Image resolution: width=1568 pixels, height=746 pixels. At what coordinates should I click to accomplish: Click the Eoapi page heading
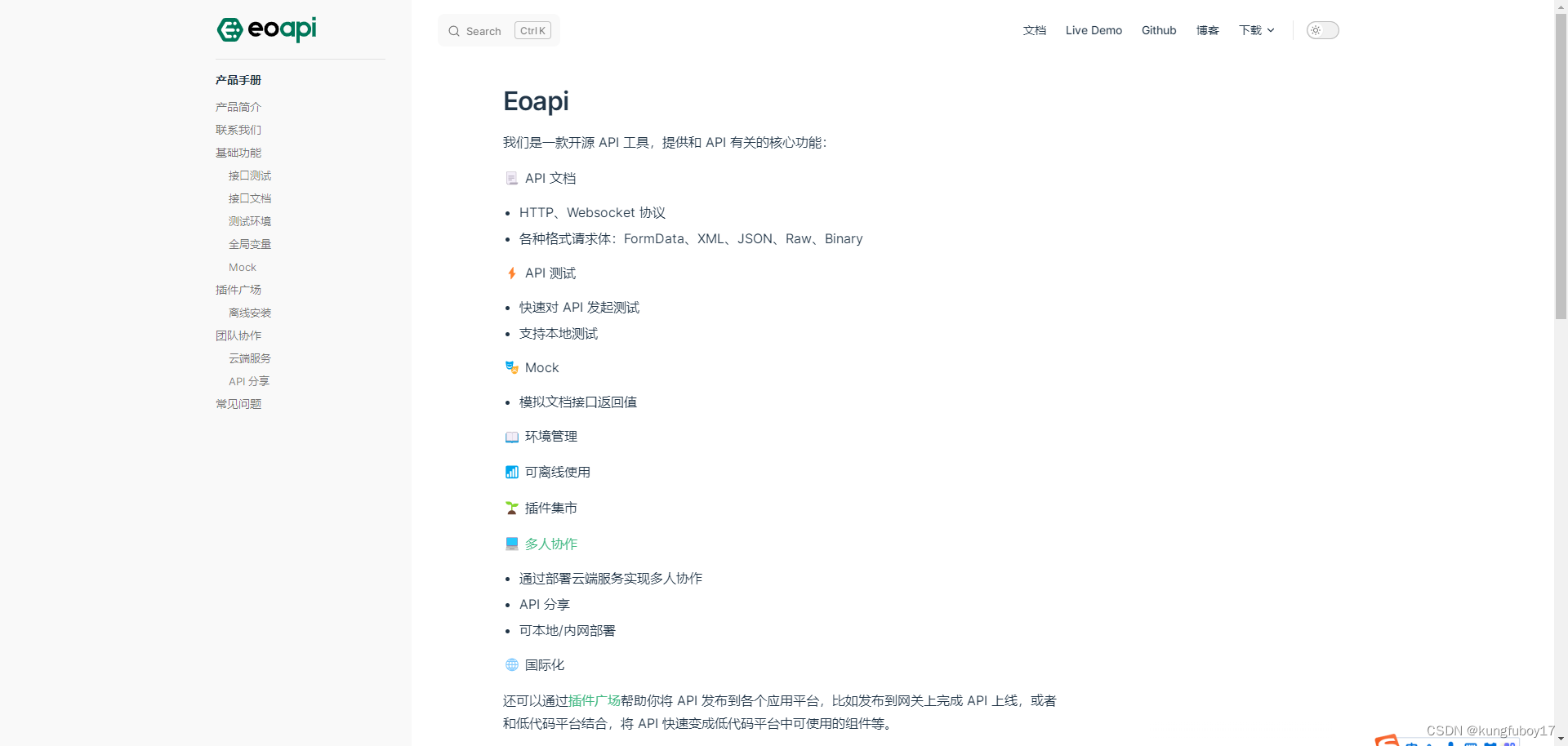pos(536,101)
